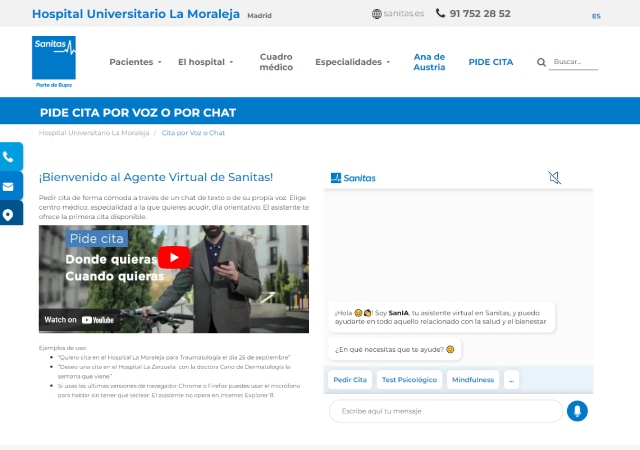640x450 pixels.
Task: Click the ¡Bienvenido al Agente Virtual heading
Action: click(156, 177)
